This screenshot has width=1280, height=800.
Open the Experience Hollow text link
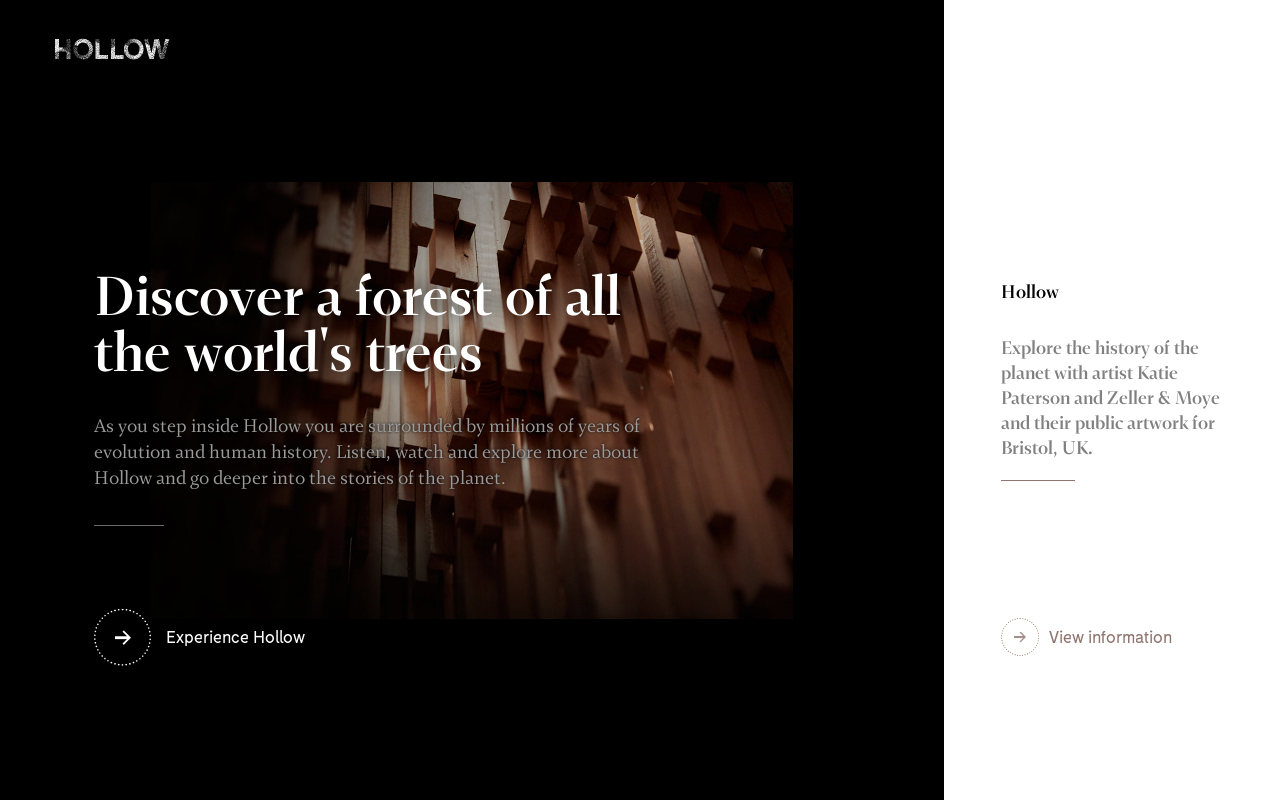point(235,638)
